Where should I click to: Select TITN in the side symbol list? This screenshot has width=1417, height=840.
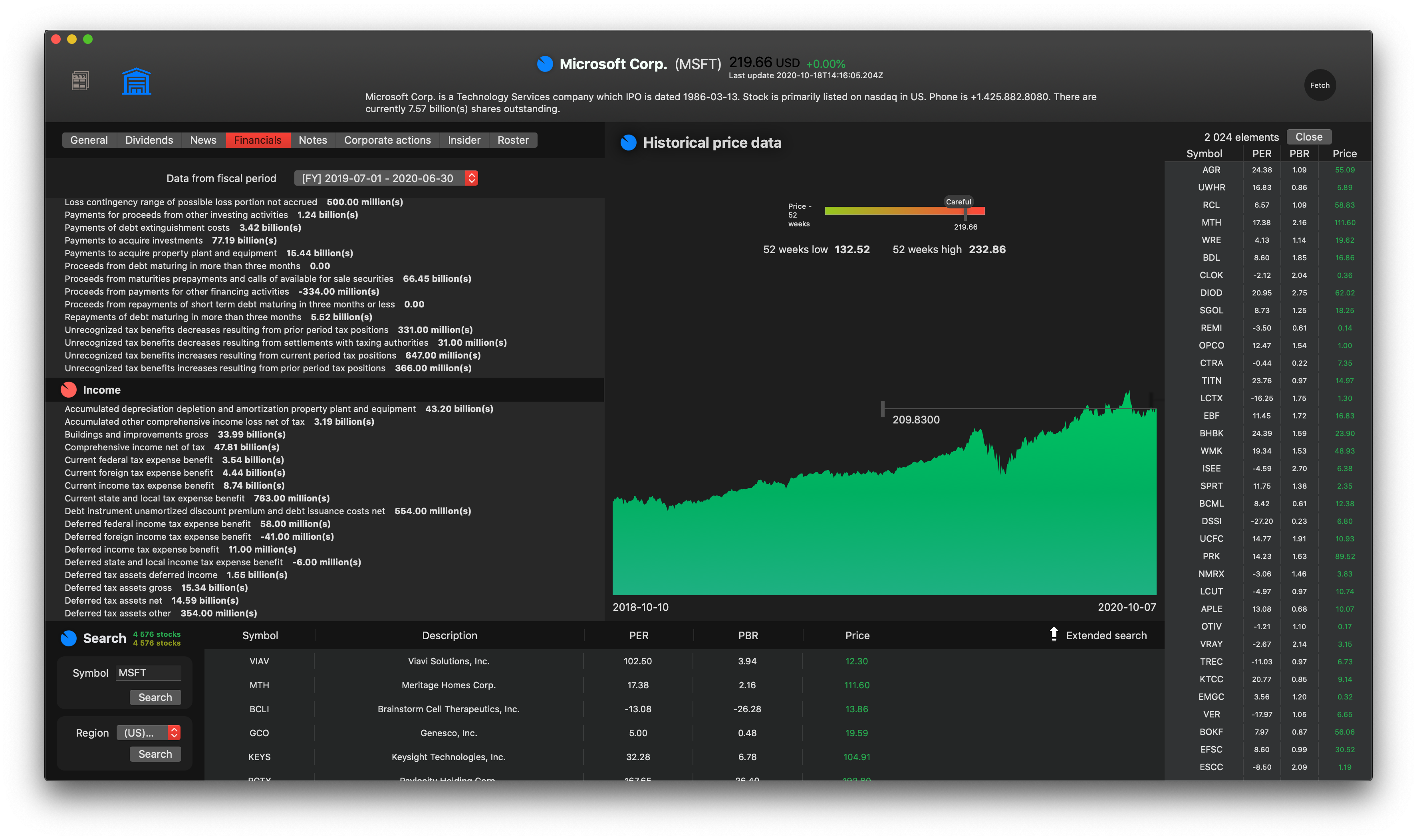tap(1211, 380)
